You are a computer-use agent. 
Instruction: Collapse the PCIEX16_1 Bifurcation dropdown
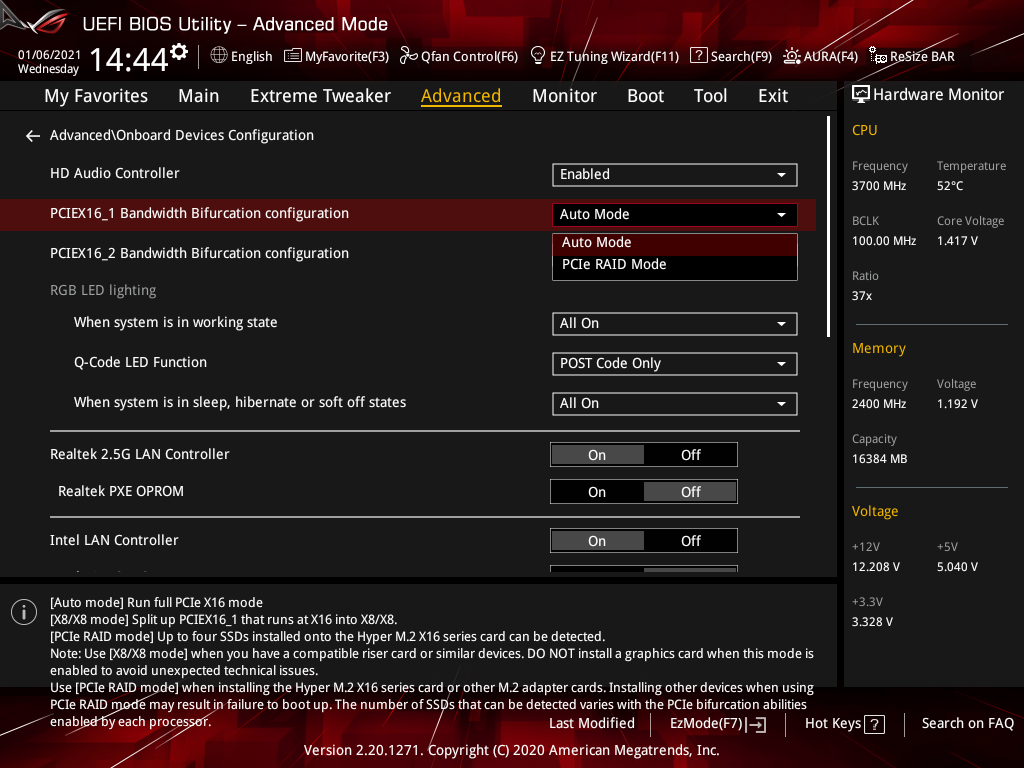click(675, 215)
